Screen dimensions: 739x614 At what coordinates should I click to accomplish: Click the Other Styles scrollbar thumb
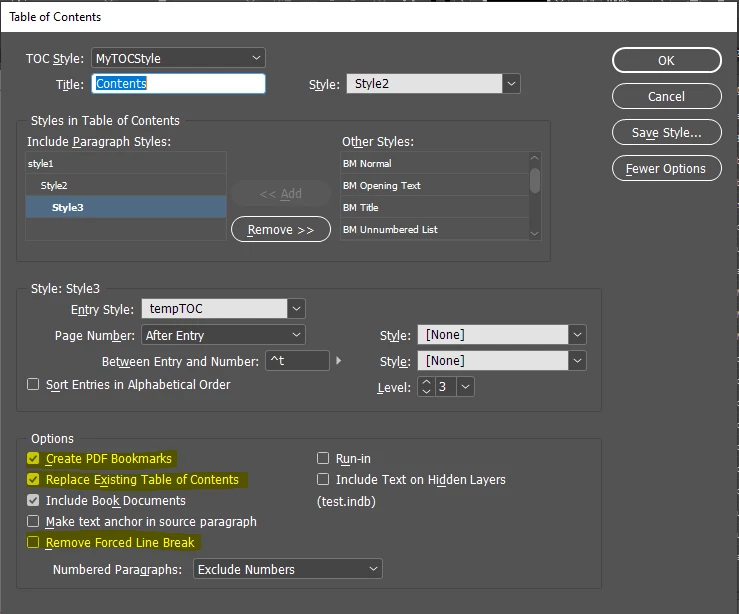(534, 180)
